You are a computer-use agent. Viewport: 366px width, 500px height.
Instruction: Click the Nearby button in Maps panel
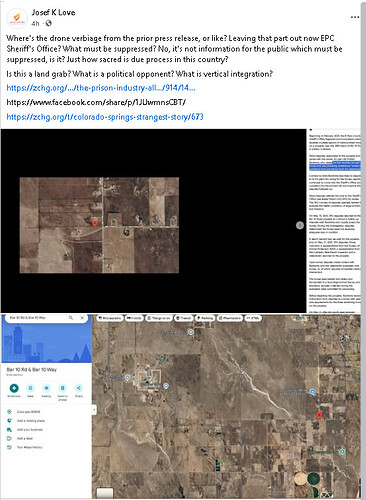[x=46, y=390]
